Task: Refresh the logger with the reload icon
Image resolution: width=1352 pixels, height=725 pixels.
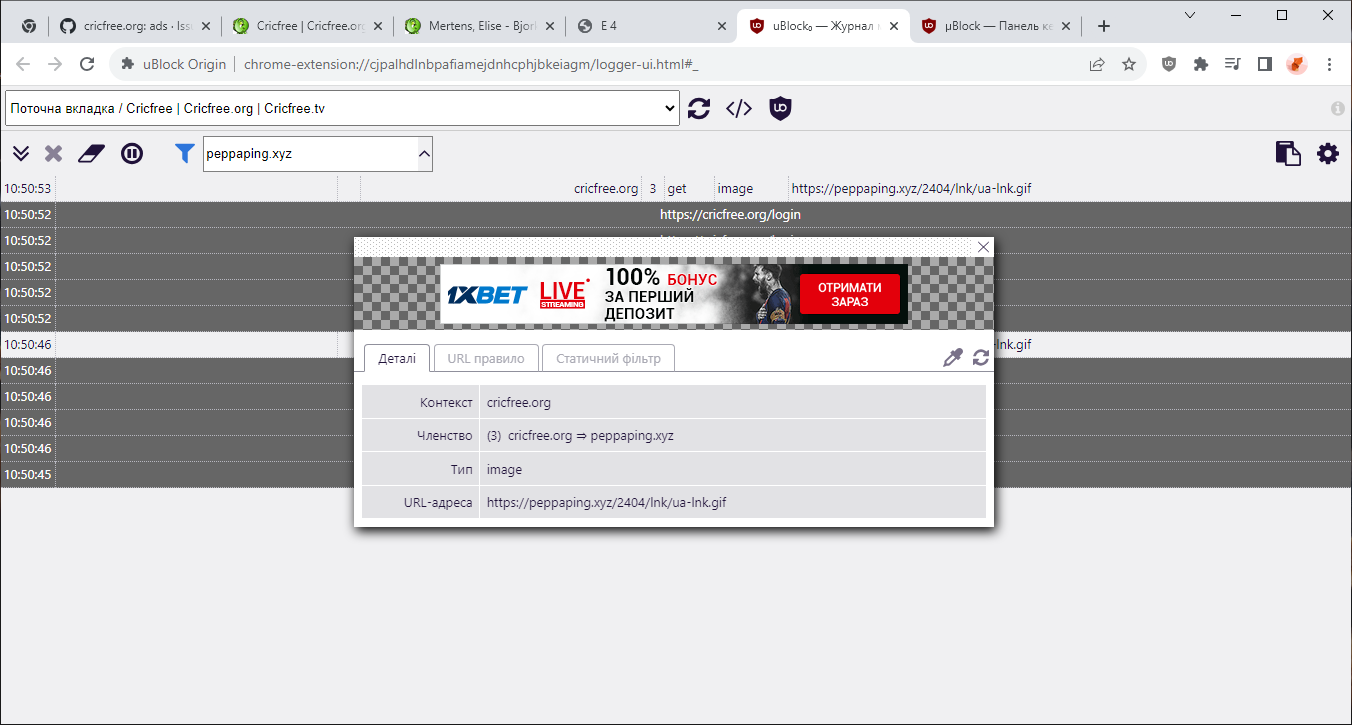Action: [x=698, y=108]
